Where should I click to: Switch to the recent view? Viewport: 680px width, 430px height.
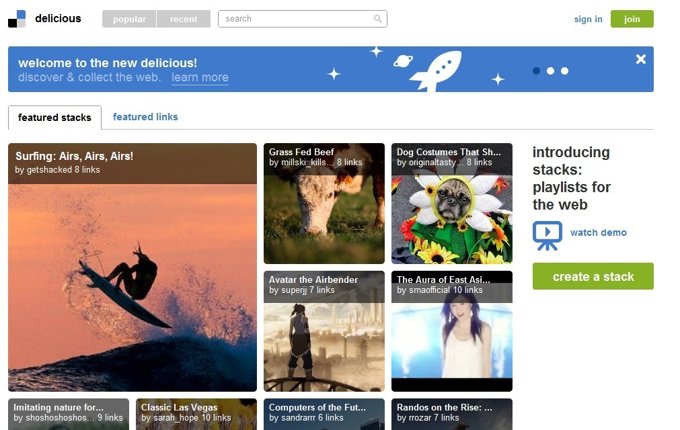pyautogui.click(x=183, y=19)
